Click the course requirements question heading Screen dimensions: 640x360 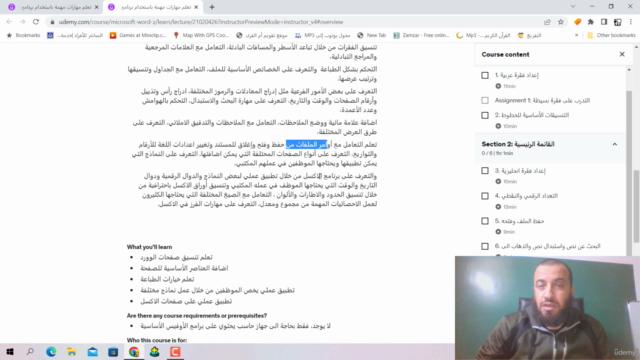197,316
